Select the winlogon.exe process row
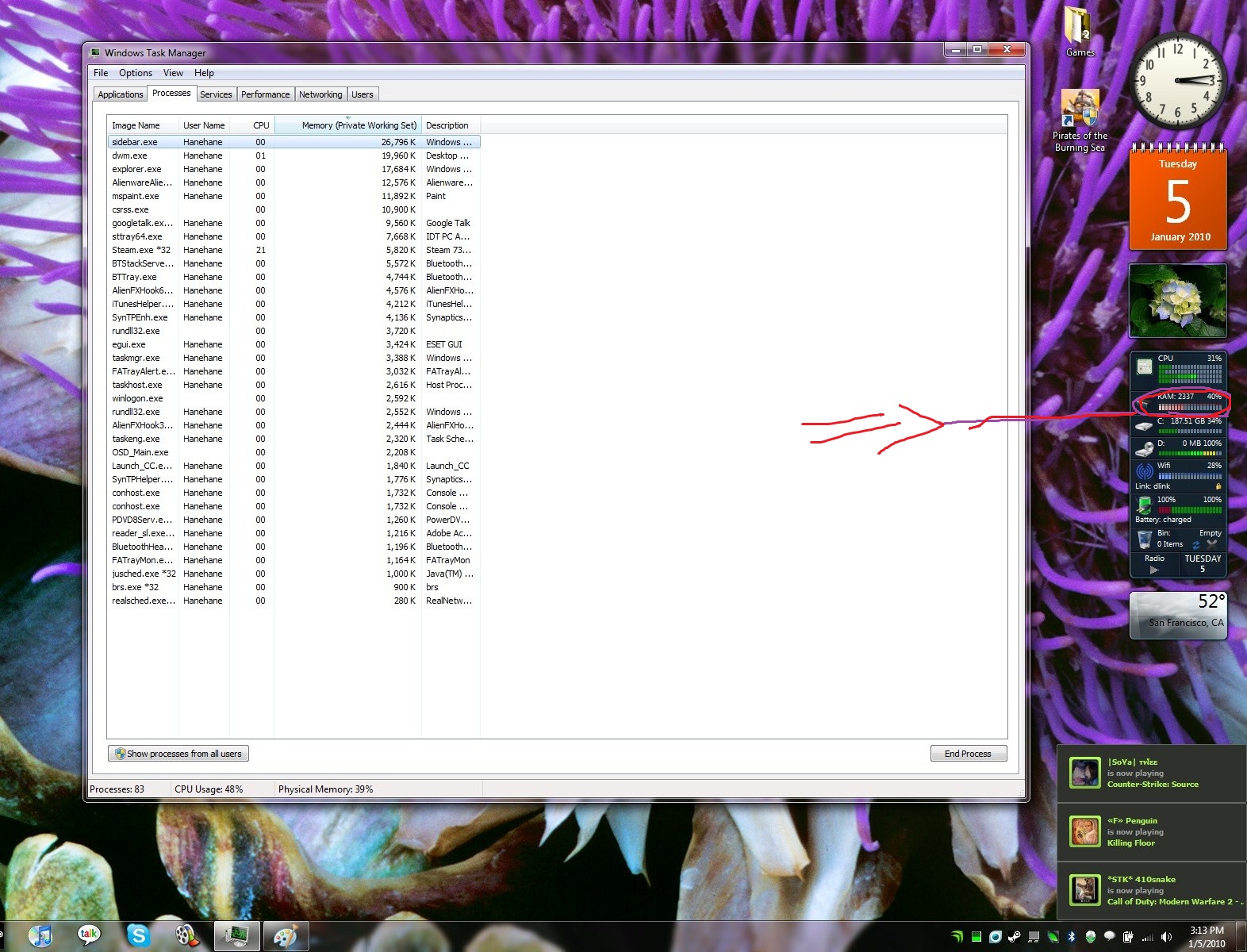 [x=294, y=398]
